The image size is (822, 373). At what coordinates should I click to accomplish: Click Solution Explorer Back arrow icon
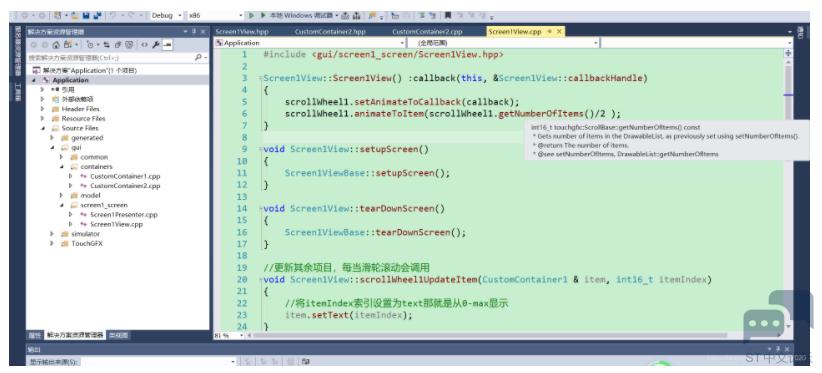33,45
